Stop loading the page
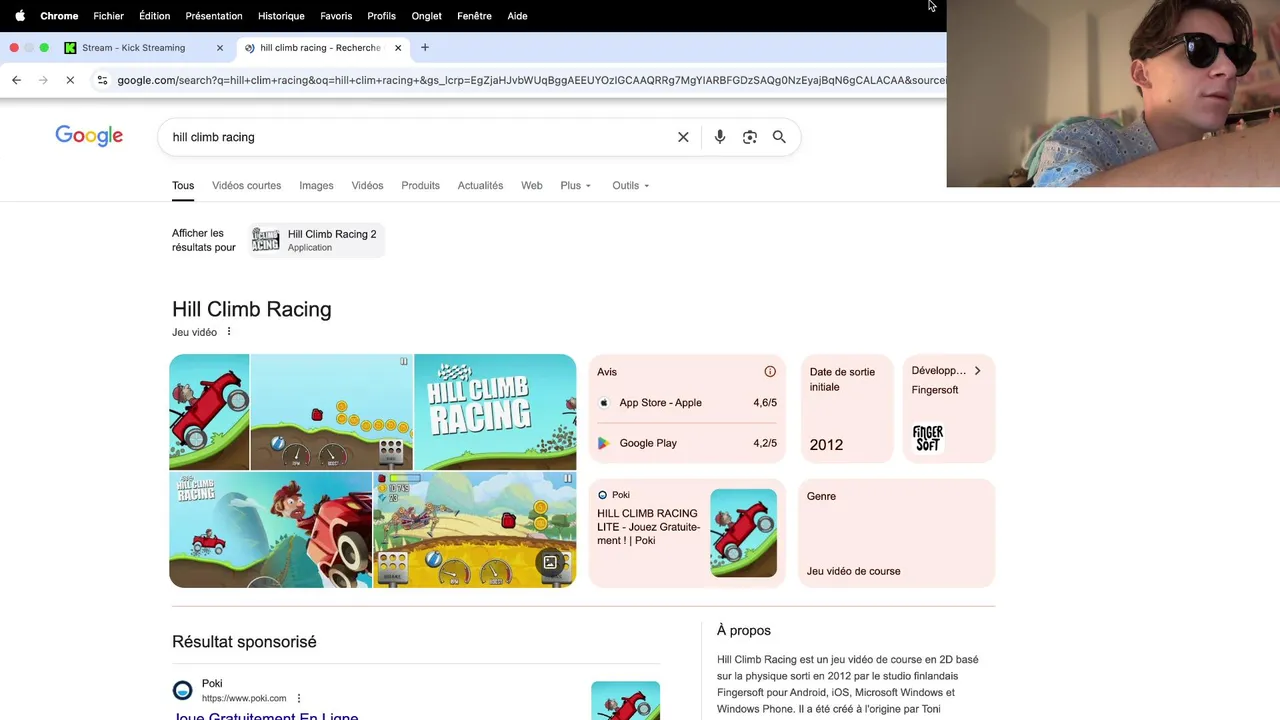The image size is (1280, 720). (70, 80)
